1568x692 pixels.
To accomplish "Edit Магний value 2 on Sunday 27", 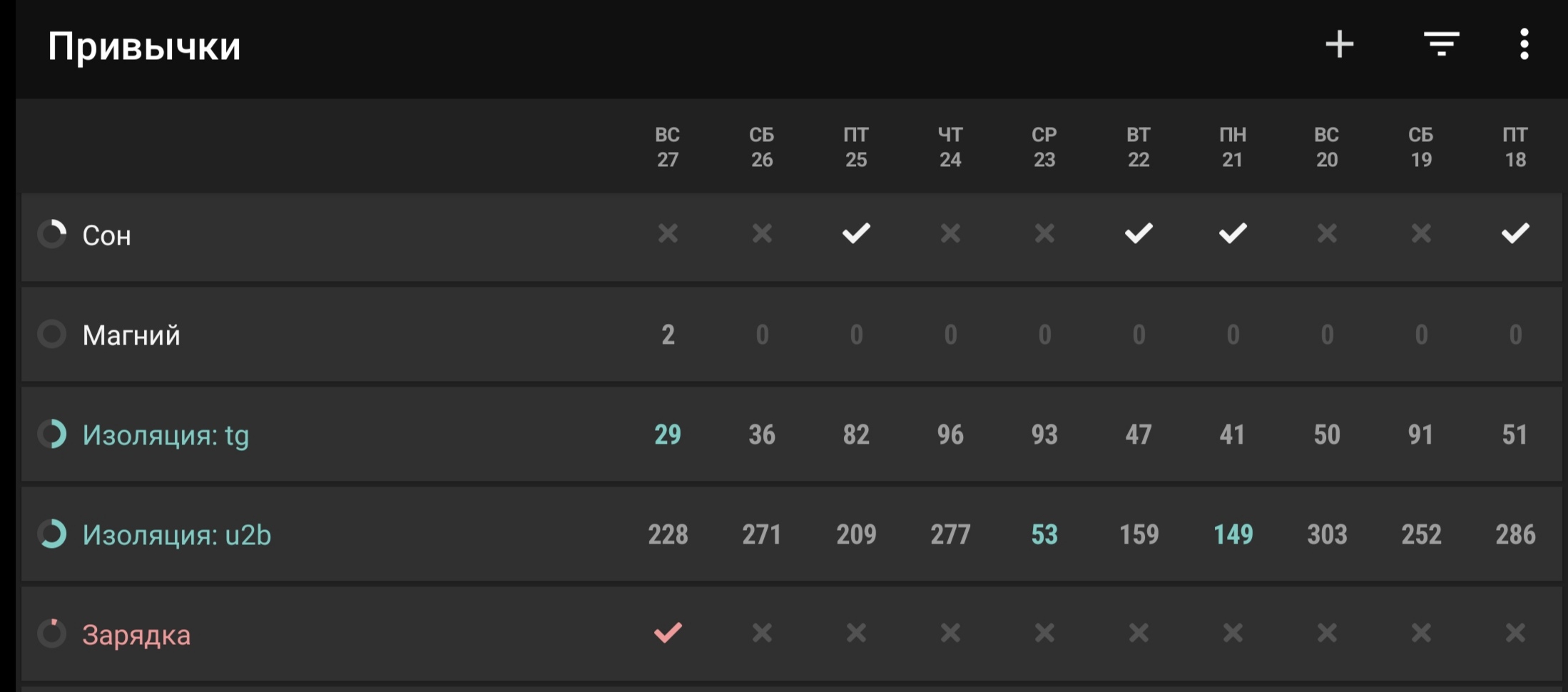I will pyautogui.click(x=668, y=335).
